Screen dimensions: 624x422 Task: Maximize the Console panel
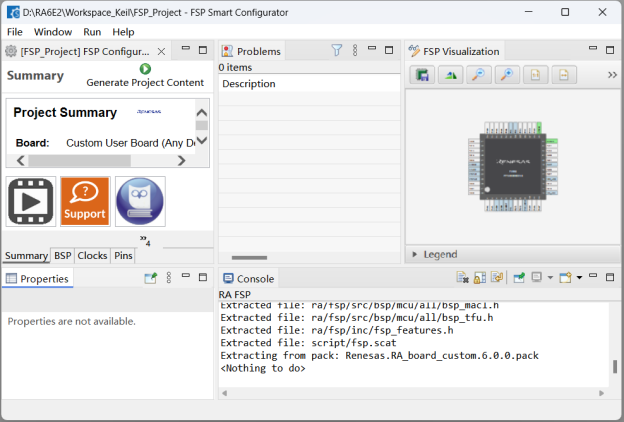[x=610, y=277]
